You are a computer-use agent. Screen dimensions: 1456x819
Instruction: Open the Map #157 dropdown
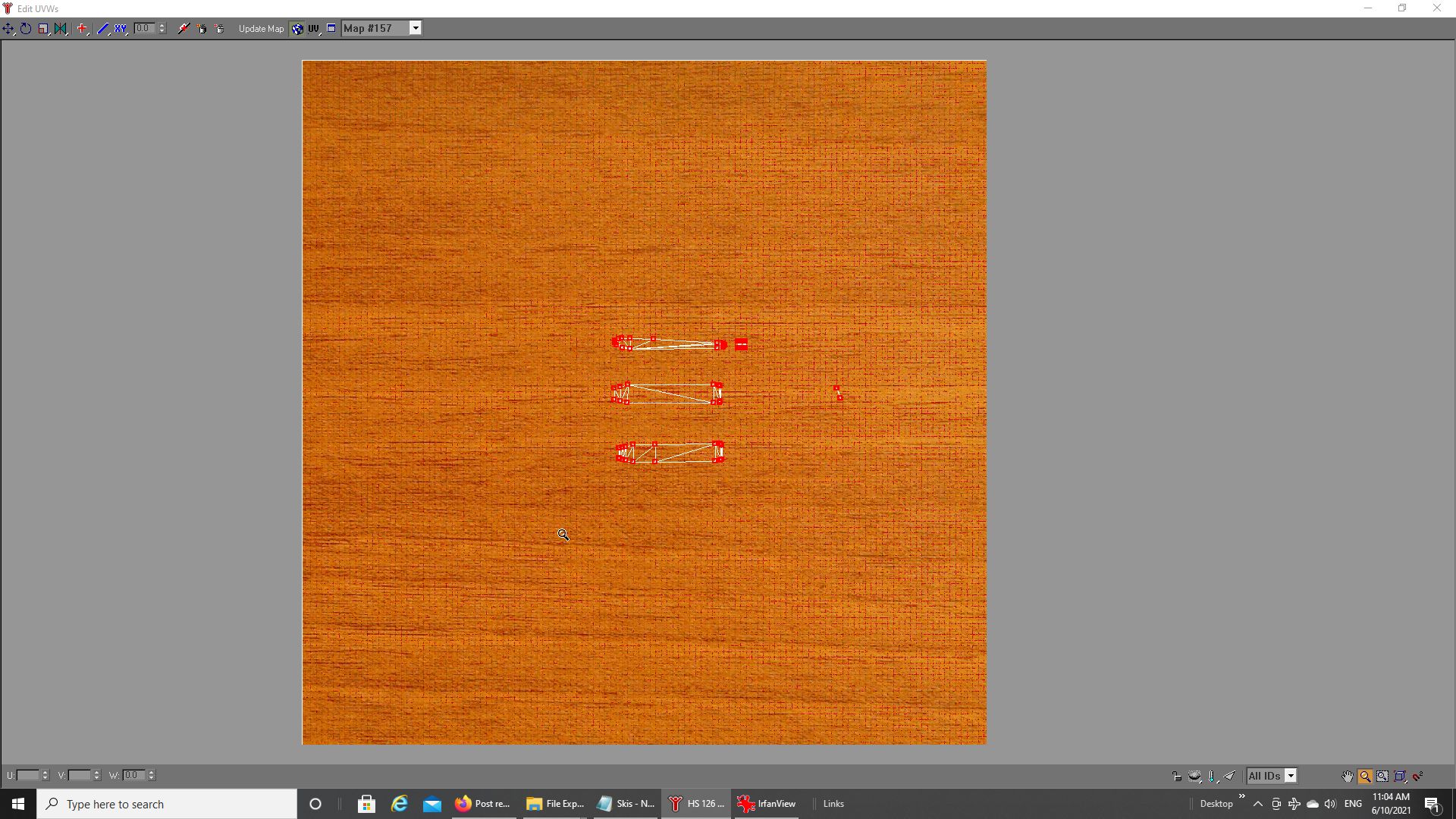(416, 29)
